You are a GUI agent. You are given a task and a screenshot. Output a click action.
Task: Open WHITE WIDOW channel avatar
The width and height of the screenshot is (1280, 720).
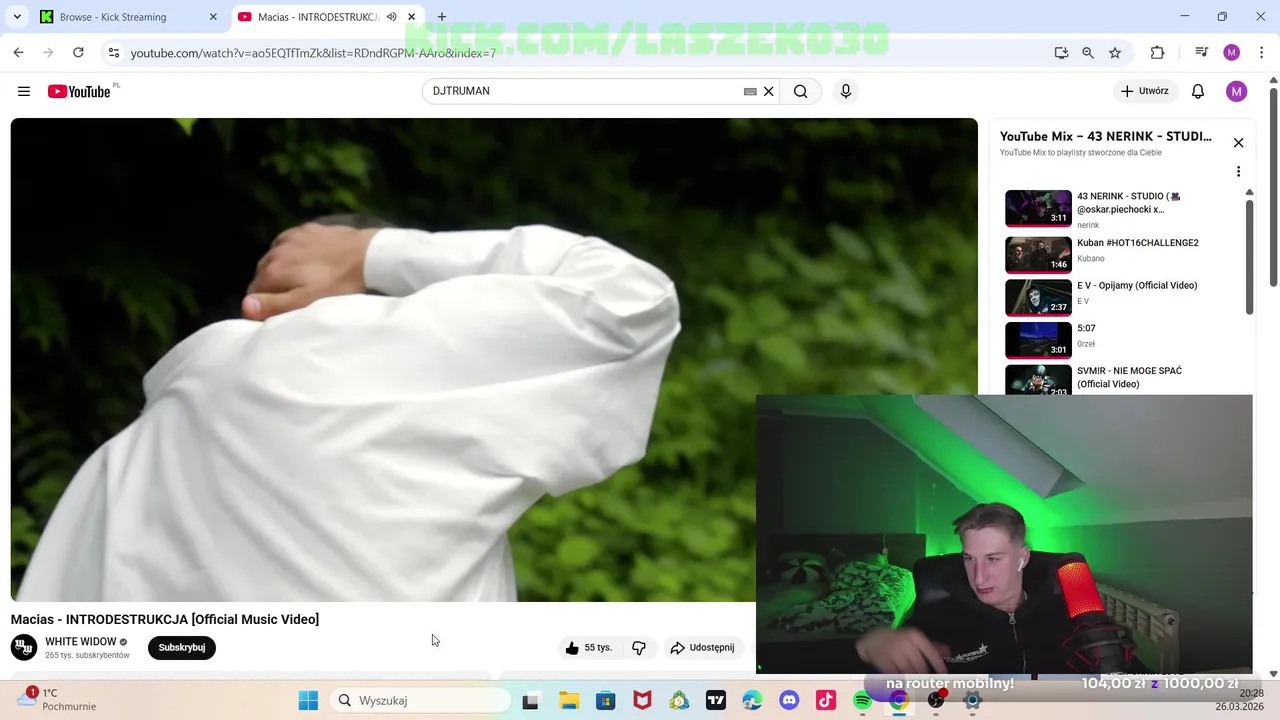point(24,647)
